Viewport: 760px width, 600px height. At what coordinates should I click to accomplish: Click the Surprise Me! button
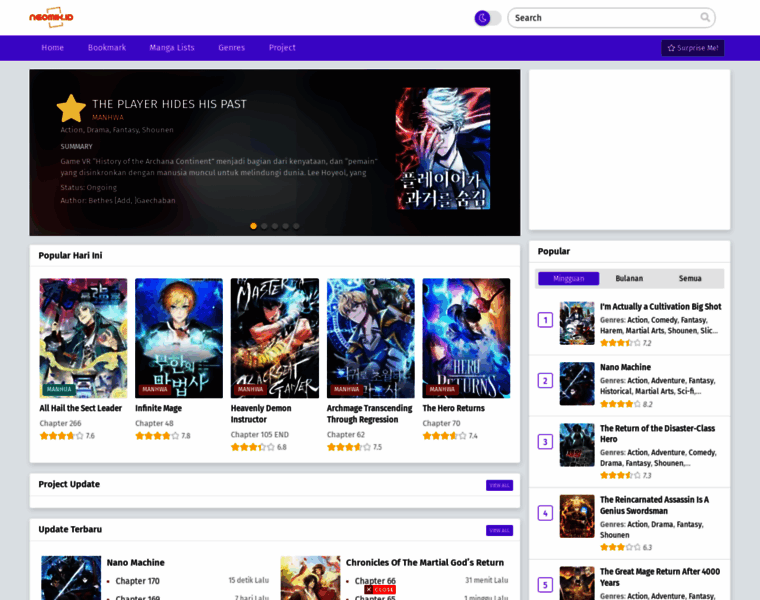(693, 48)
